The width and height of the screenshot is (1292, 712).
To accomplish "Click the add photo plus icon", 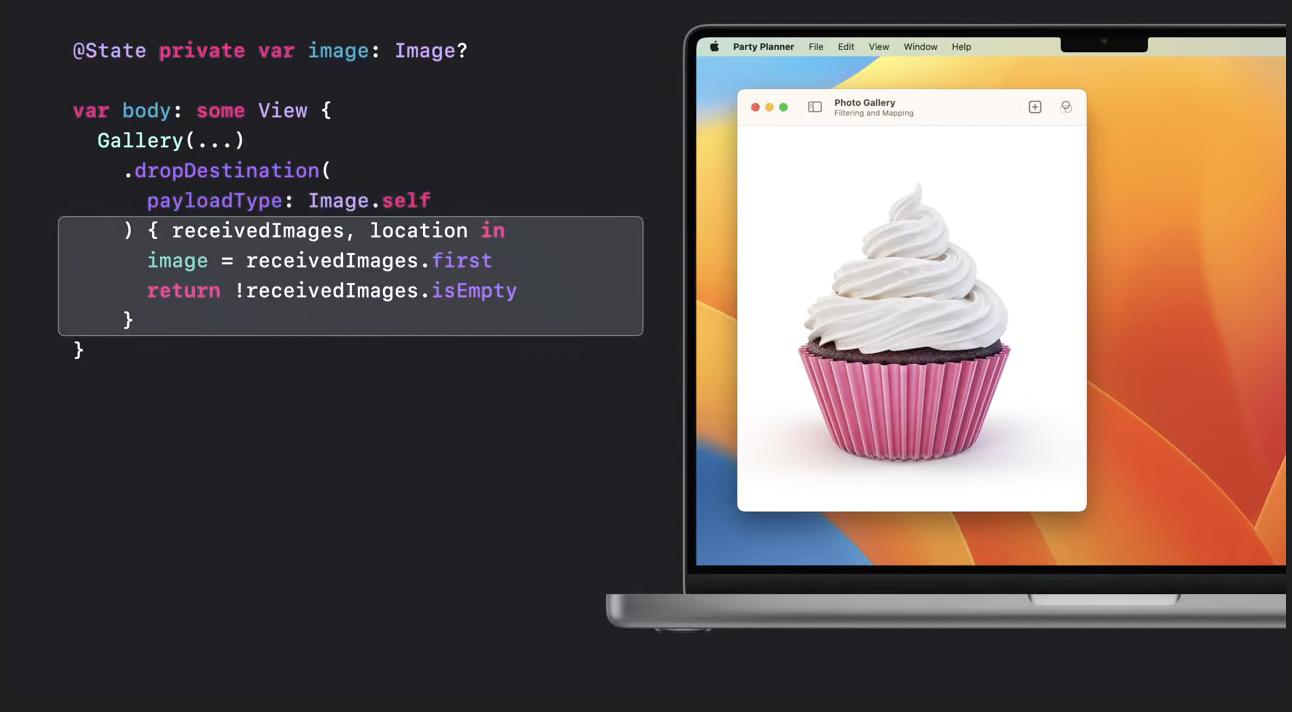I will [1035, 107].
